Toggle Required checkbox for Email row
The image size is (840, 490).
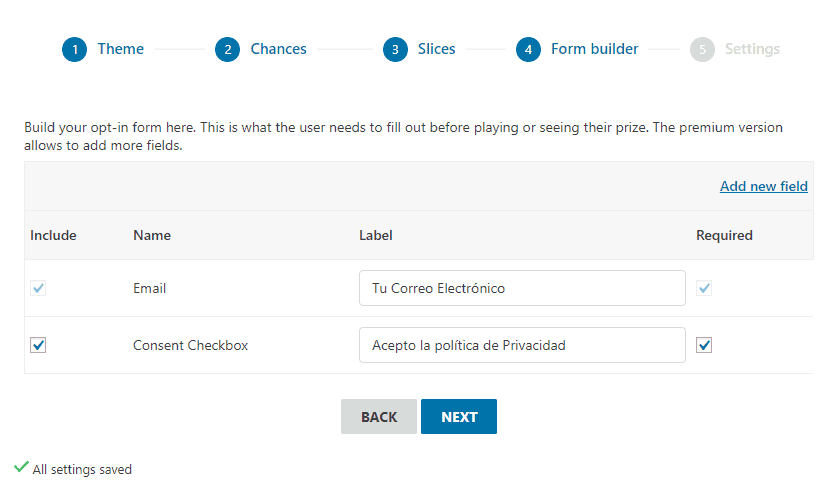pos(704,288)
